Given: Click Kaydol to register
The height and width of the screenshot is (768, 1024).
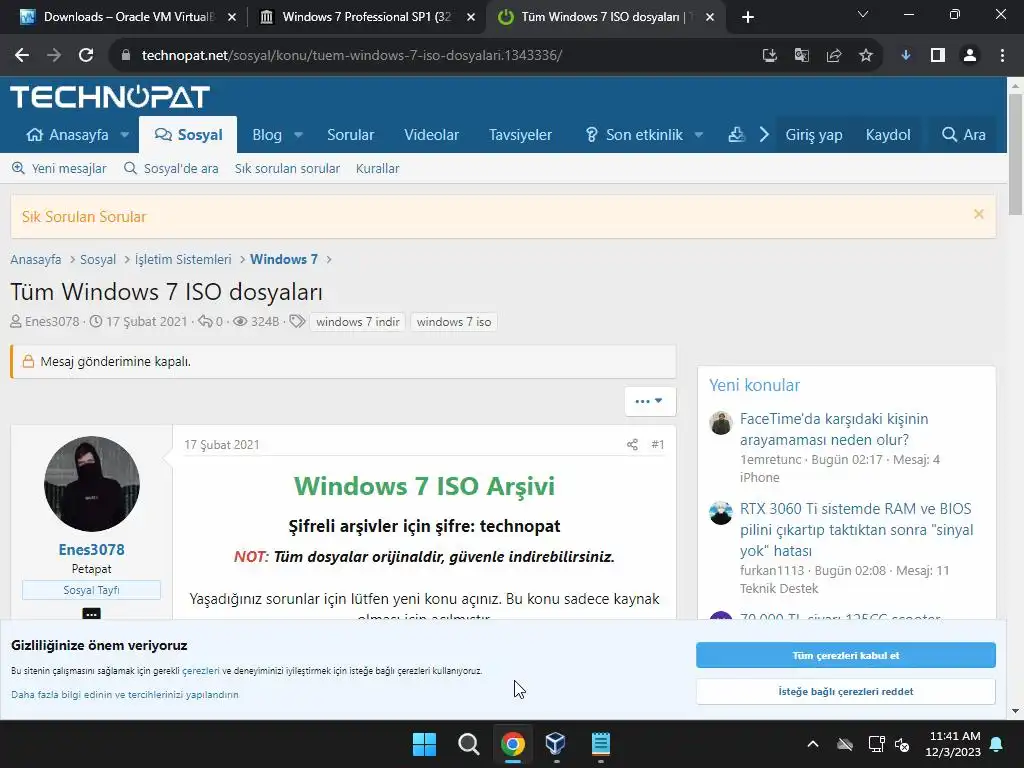Looking at the screenshot, I should pyautogui.click(x=888, y=135).
